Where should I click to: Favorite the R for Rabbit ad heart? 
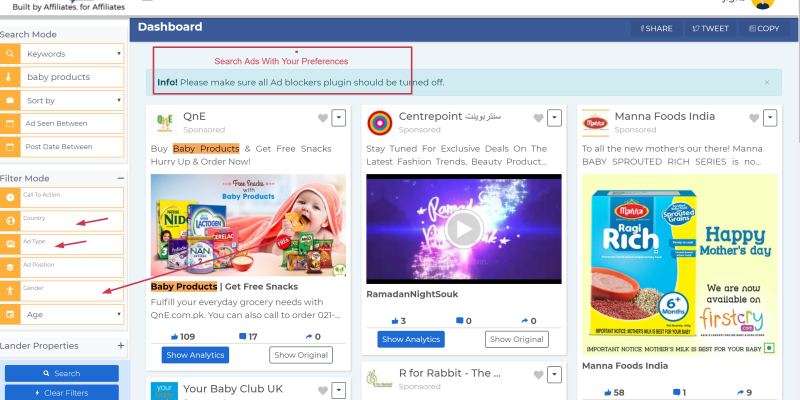pyautogui.click(x=538, y=375)
